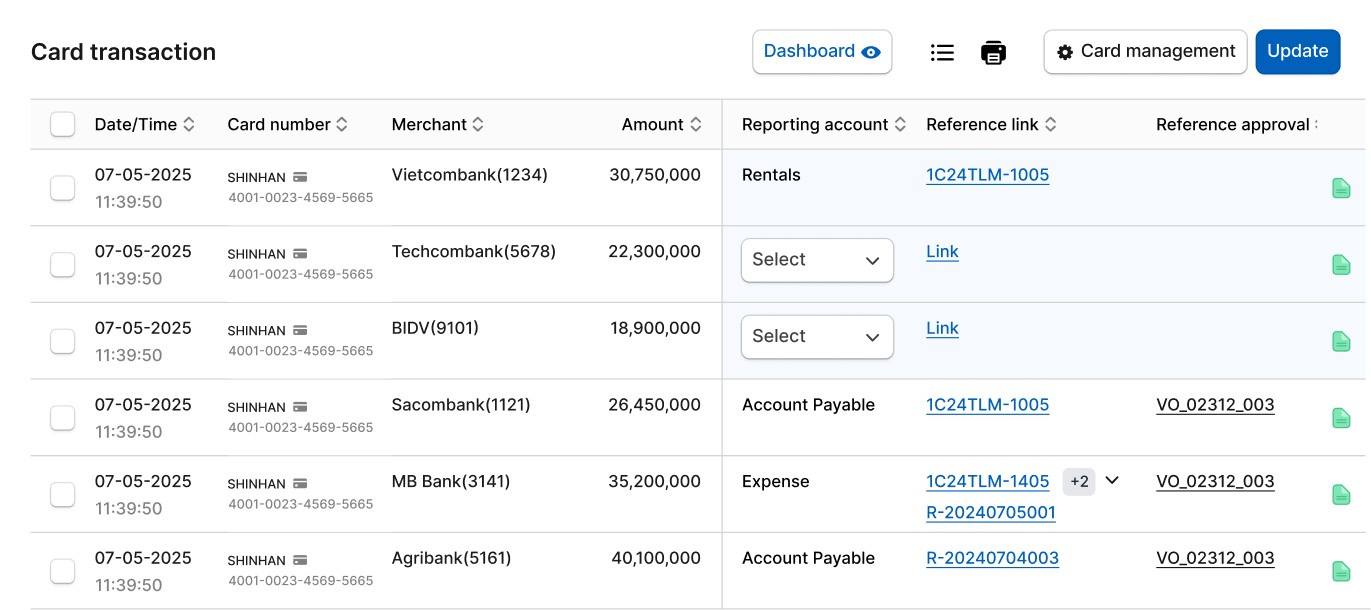This screenshot has width=1371, height=610.
Task: Open the R-20240704003 reference link
Action: click(992, 558)
